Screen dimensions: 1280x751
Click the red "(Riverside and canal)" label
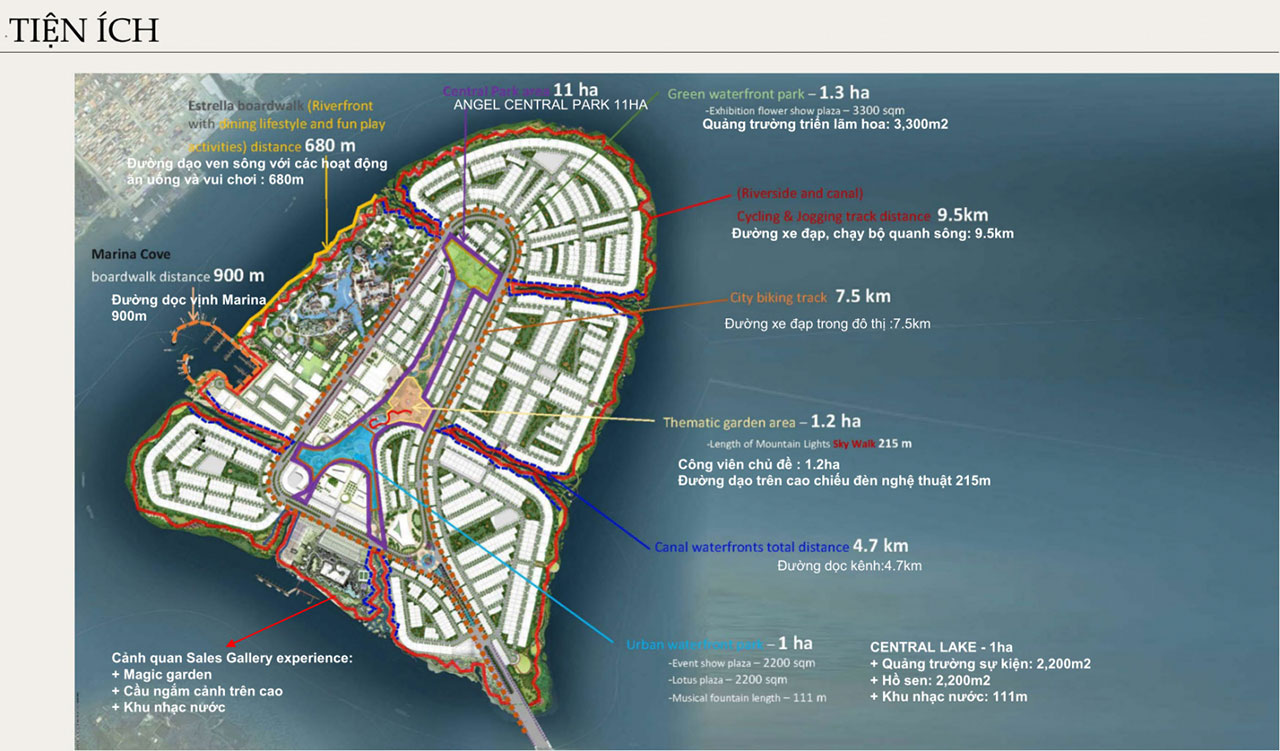799,193
